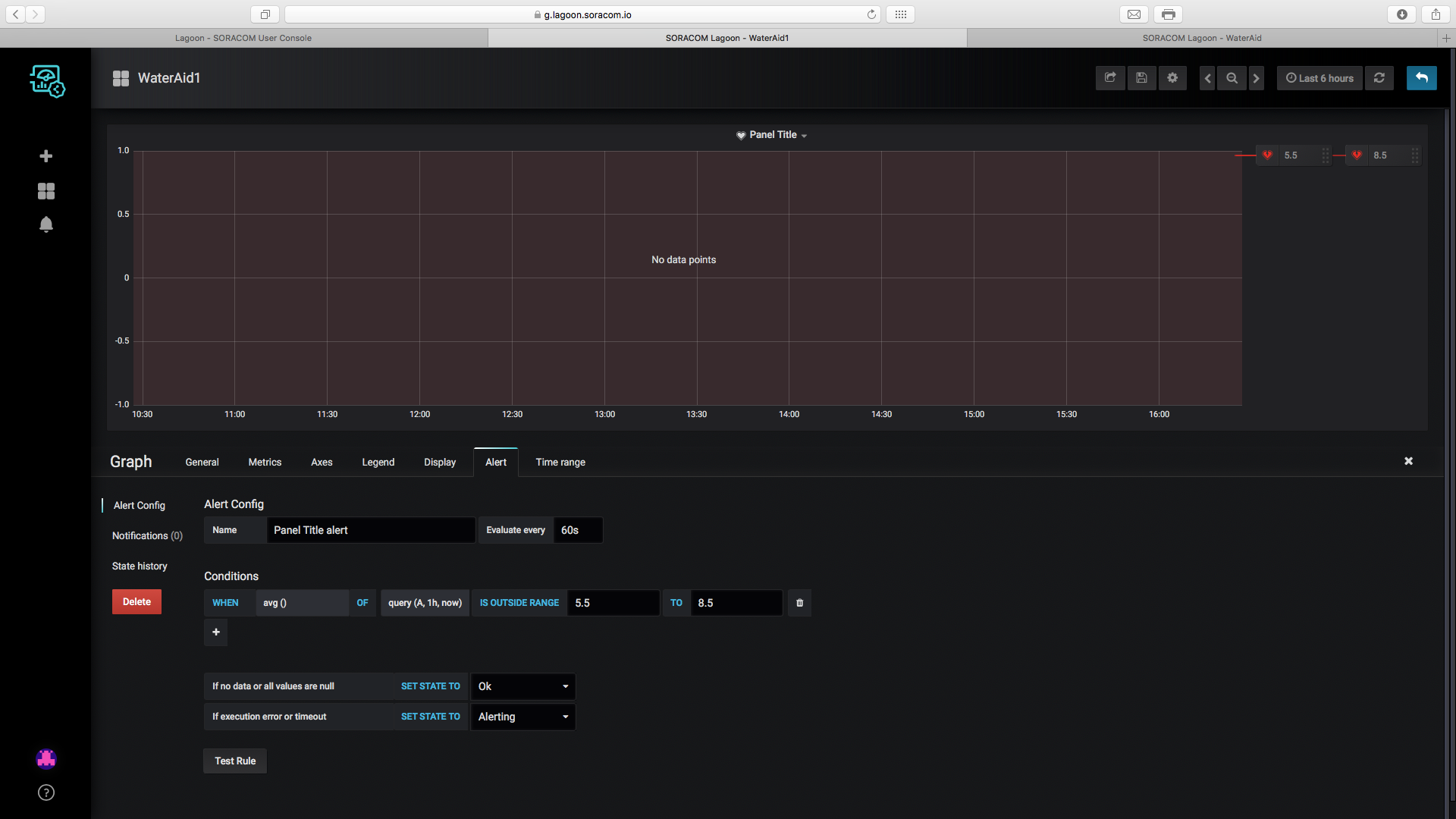Click the save dashboard icon
1456x819 pixels.
tap(1141, 78)
